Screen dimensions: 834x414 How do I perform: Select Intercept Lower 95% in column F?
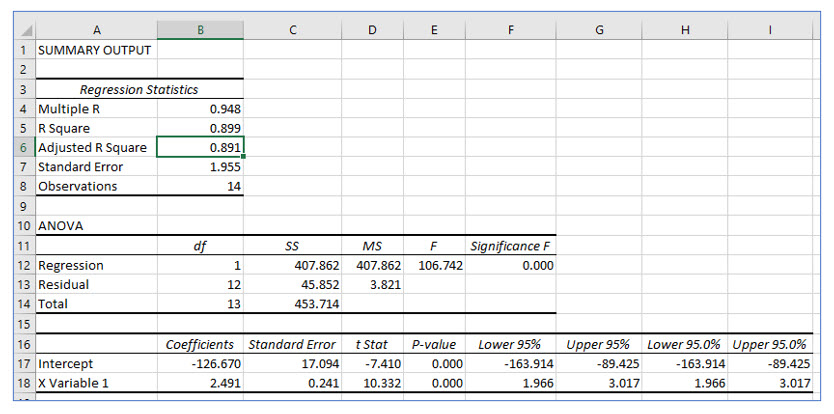(511, 364)
